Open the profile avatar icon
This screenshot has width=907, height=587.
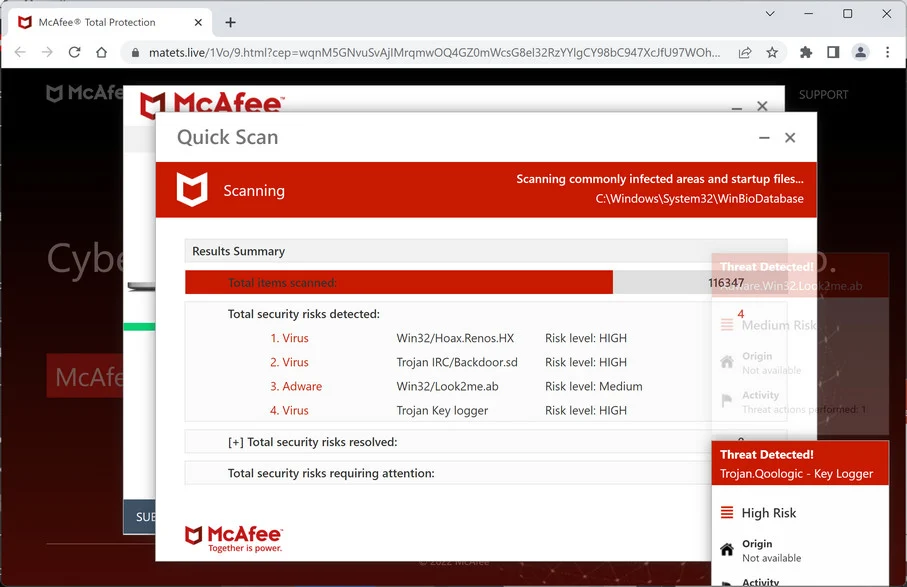[861, 53]
